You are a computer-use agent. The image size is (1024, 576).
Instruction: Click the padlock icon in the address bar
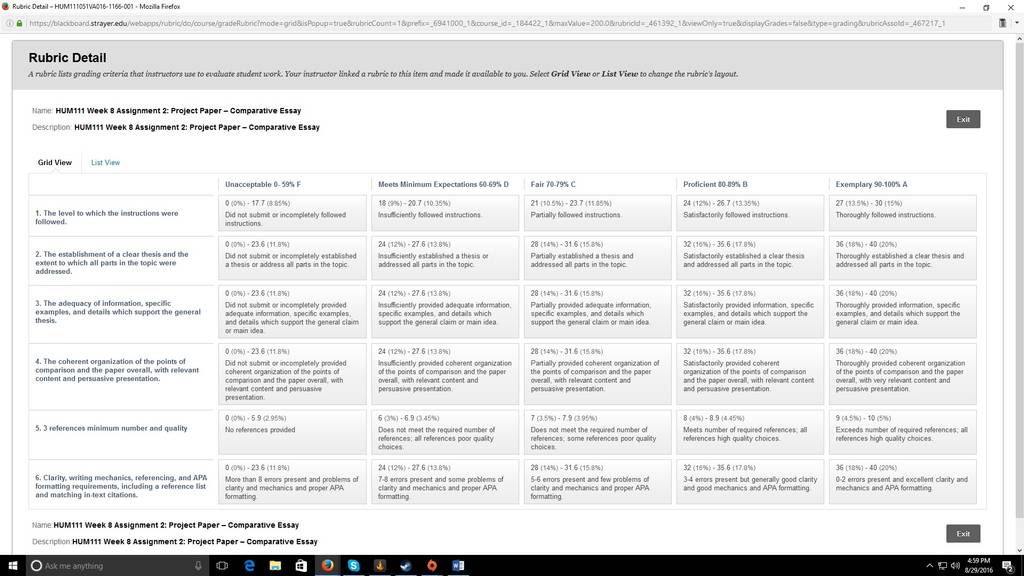(x=20, y=24)
